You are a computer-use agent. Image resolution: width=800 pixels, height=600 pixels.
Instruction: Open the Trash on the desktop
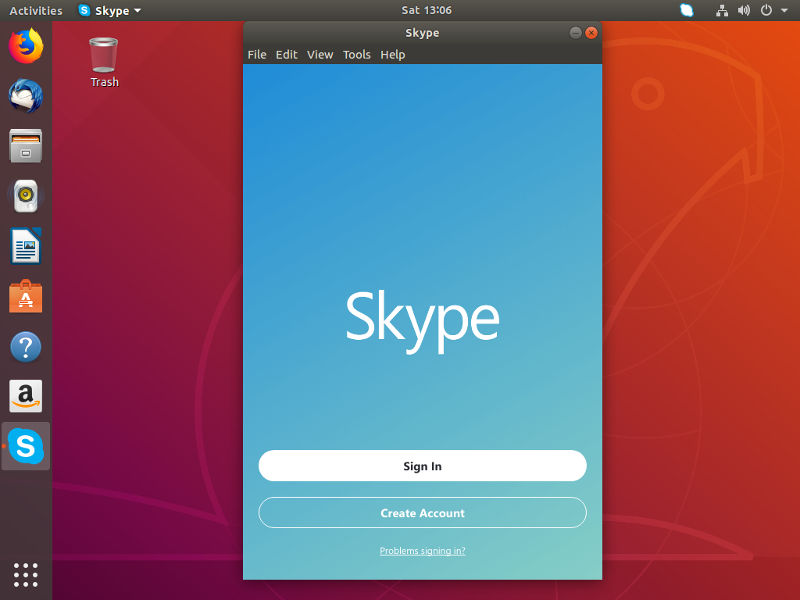(x=103, y=55)
